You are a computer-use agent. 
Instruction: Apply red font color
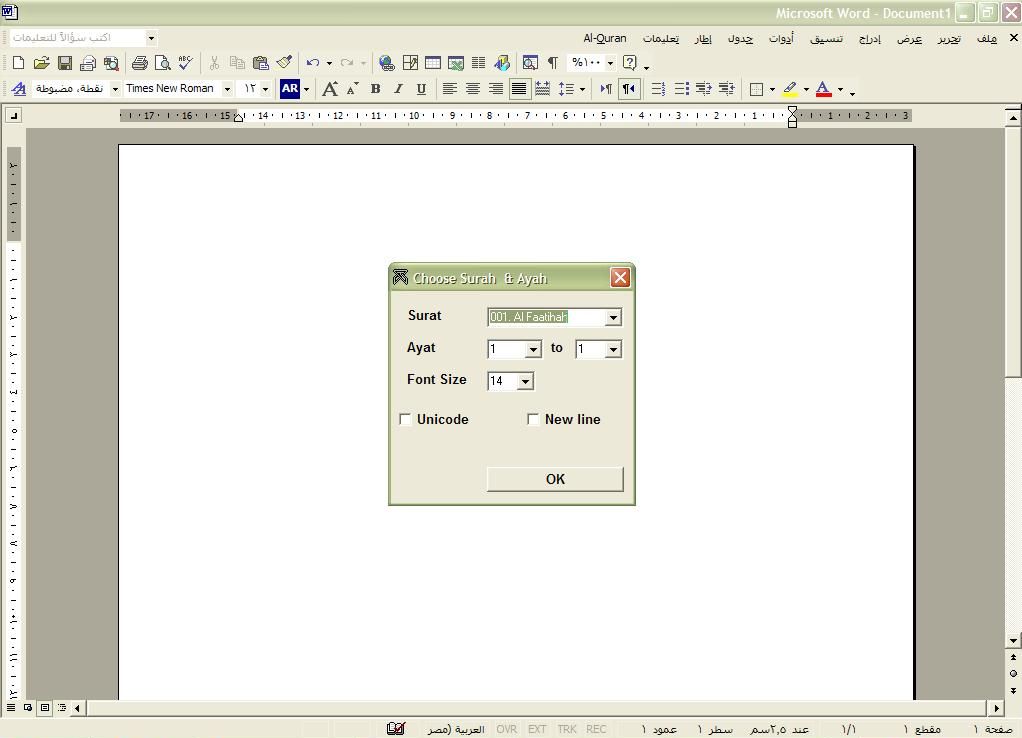coord(823,89)
